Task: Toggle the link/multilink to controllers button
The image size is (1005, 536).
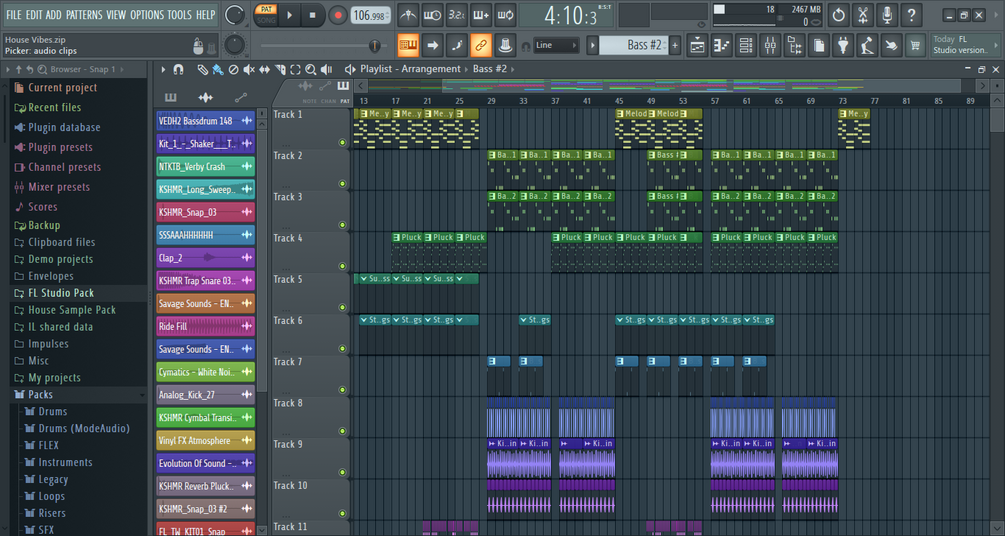Action: pyautogui.click(x=481, y=45)
